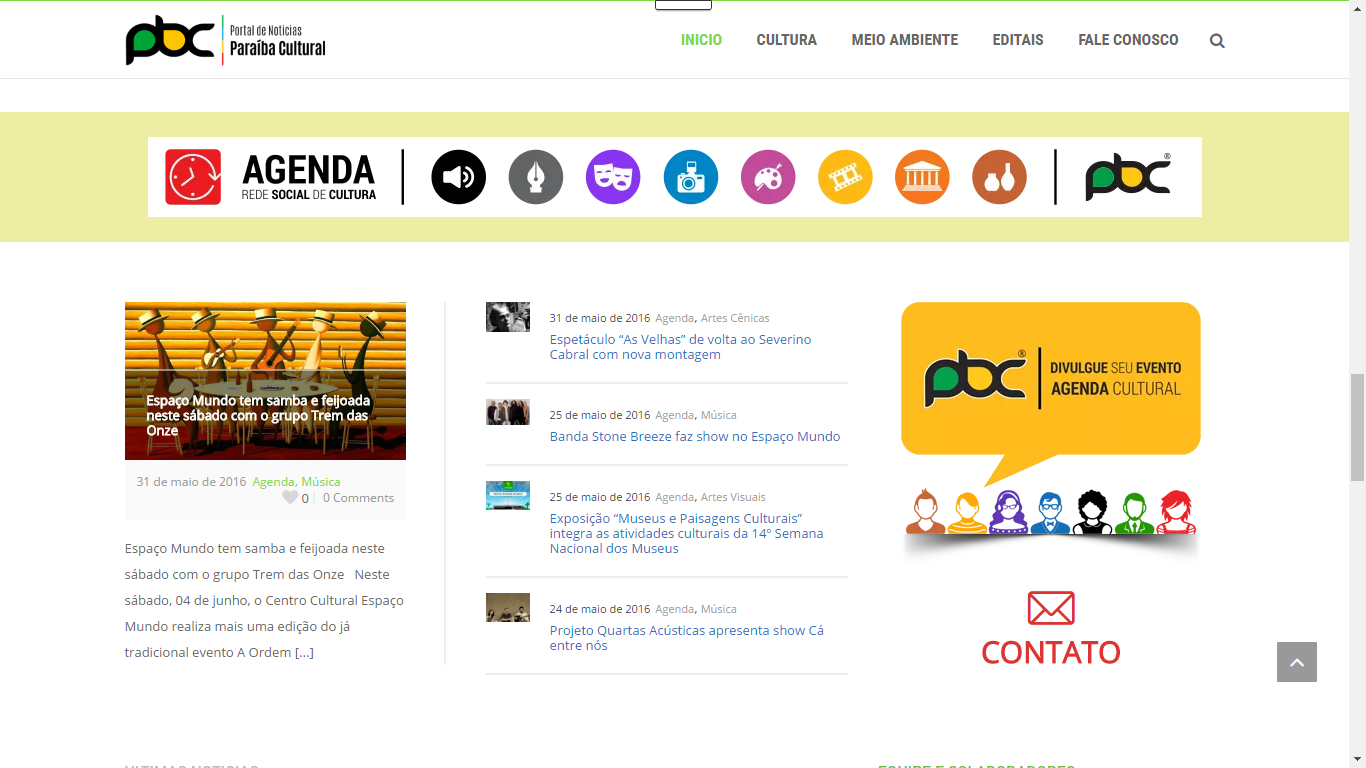Viewport: 1366px width, 768px height.
Task: Select the gray pen nib literature icon
Action: 536,177
